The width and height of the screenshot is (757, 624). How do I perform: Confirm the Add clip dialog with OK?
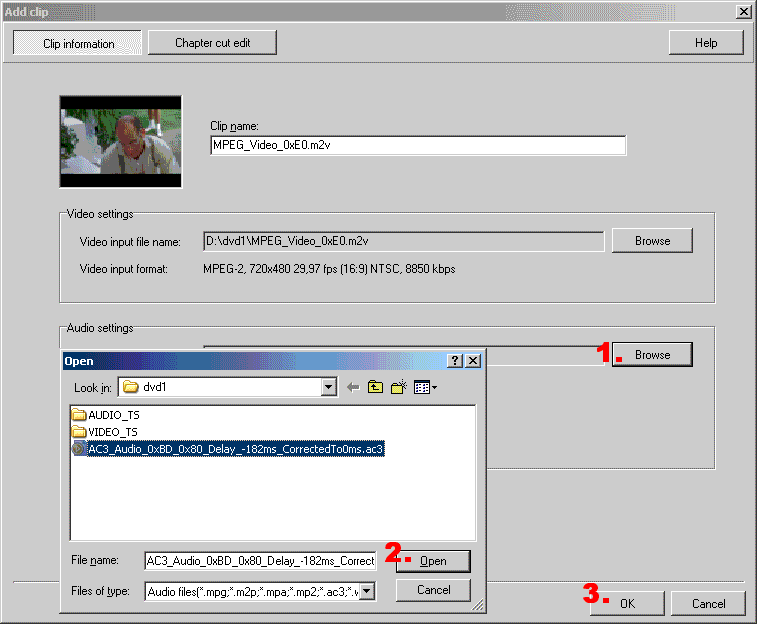coord(627,603)
